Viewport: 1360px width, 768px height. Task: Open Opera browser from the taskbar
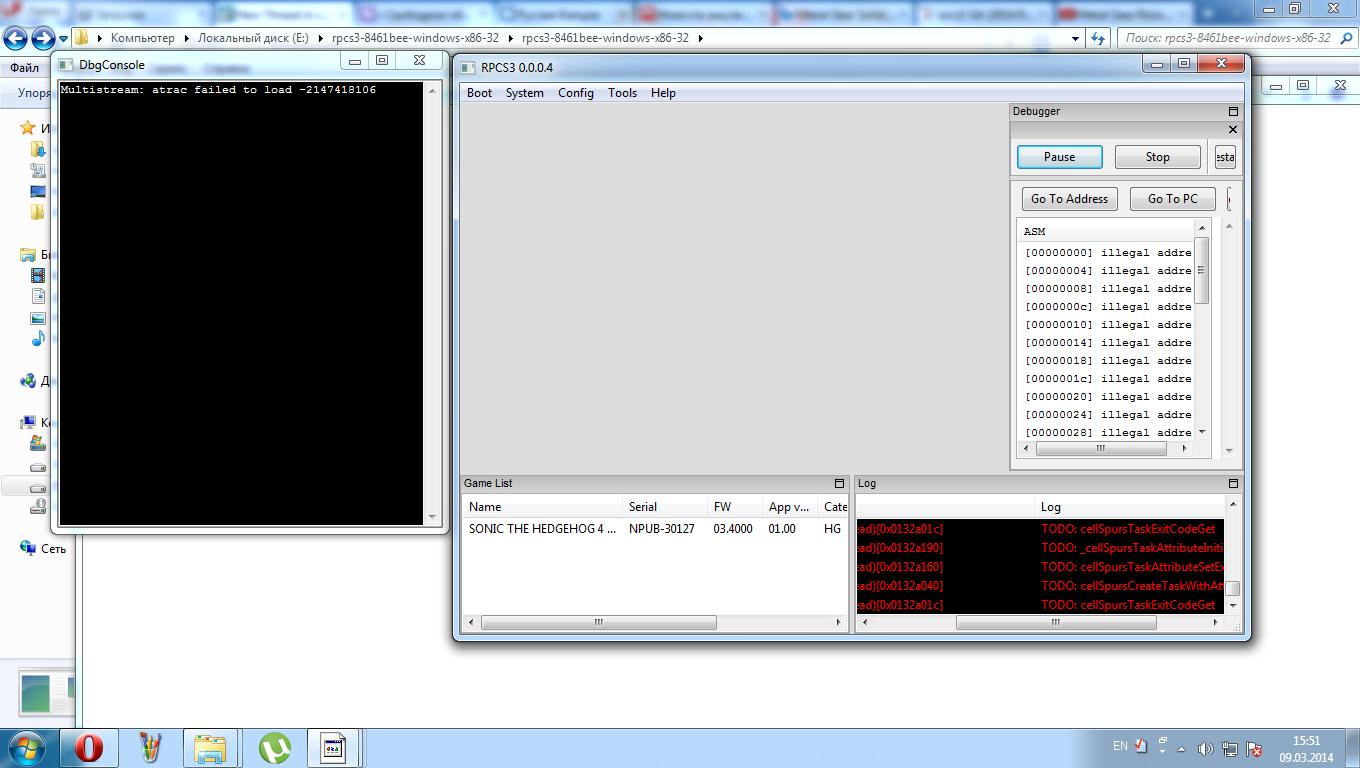click(x=89, y=748)
